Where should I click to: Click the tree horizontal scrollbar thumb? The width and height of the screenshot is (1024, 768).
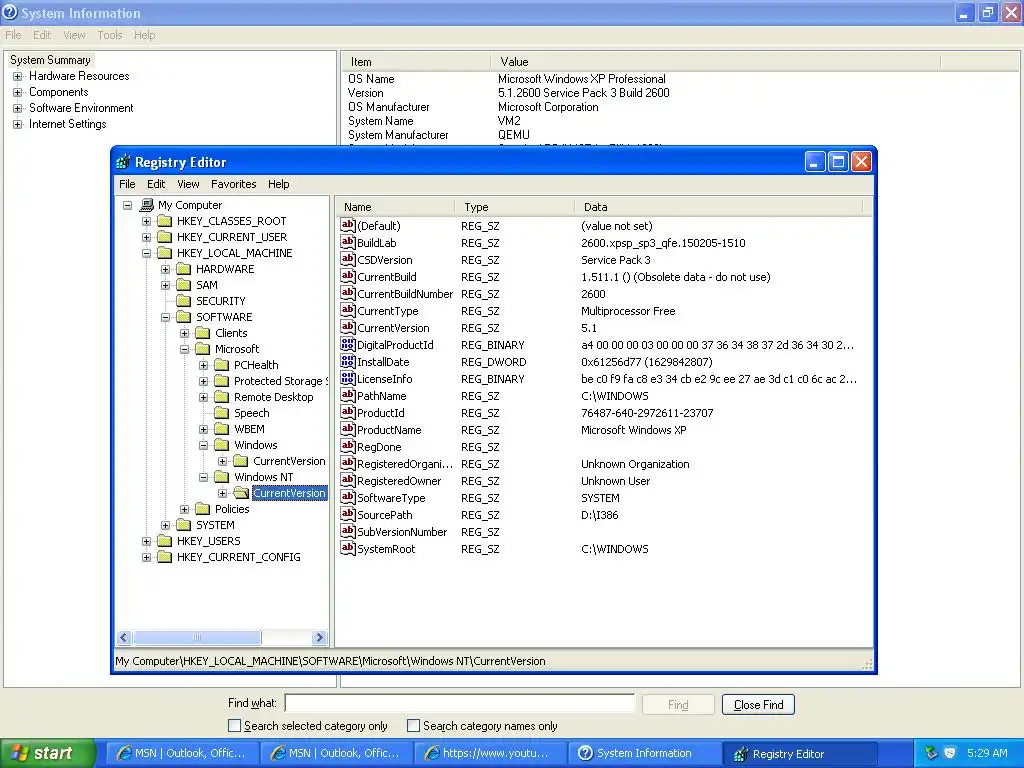click(x=197, y=637)
